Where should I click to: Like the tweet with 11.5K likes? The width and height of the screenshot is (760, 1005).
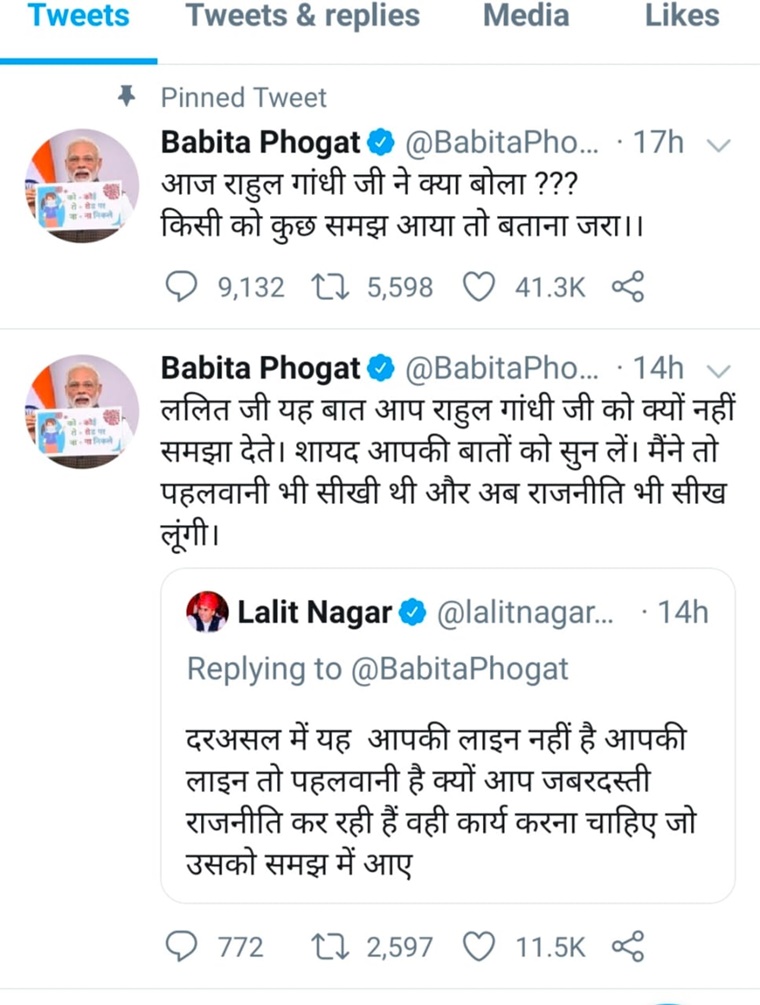(481, 946)
